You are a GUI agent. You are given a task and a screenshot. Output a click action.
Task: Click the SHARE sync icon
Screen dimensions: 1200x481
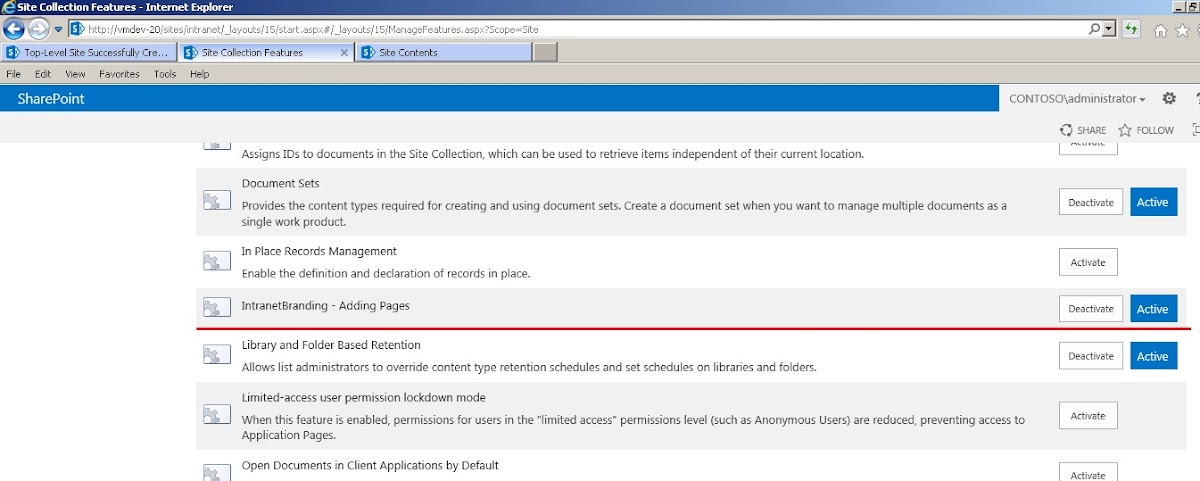tap(1066, 130)
